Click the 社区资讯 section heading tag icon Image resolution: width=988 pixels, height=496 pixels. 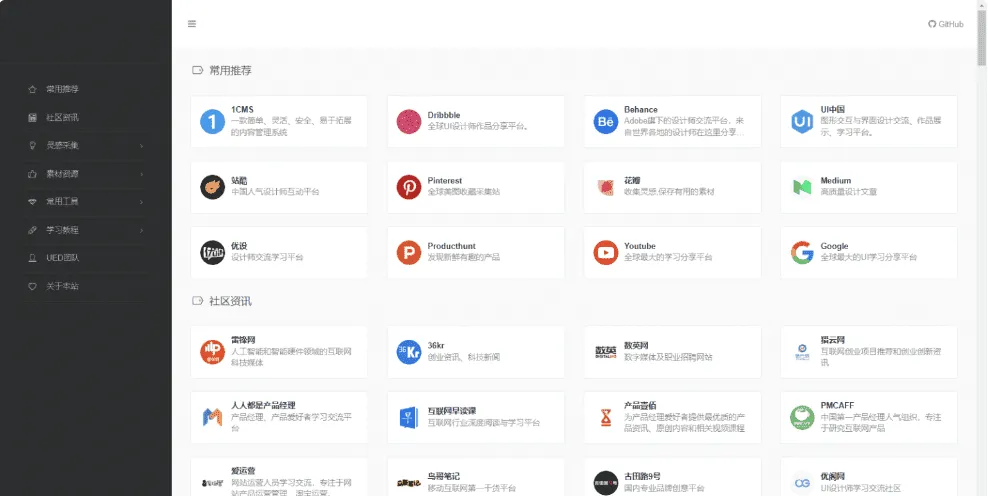pos(197,301)
